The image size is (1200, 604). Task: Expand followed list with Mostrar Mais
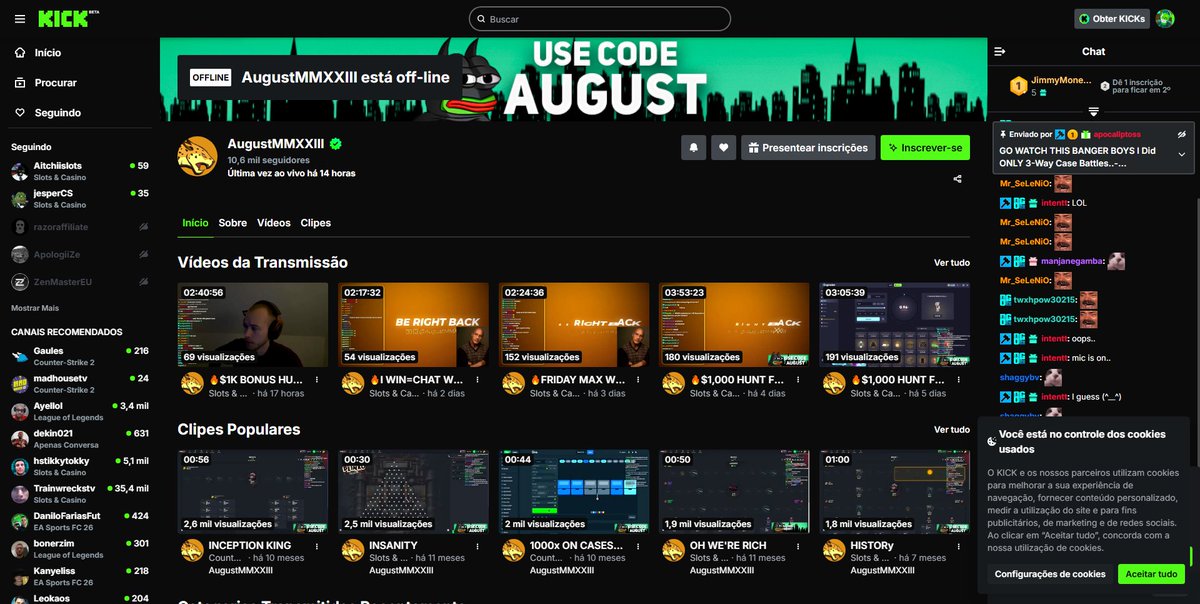[35, 308]
